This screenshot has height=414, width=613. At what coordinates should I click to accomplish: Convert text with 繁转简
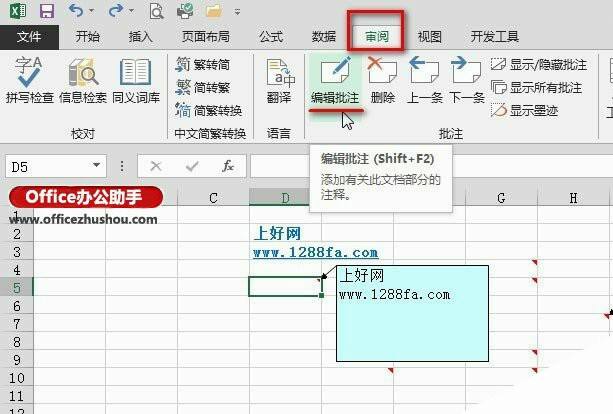pyautogui.click(x=203, y=65)
